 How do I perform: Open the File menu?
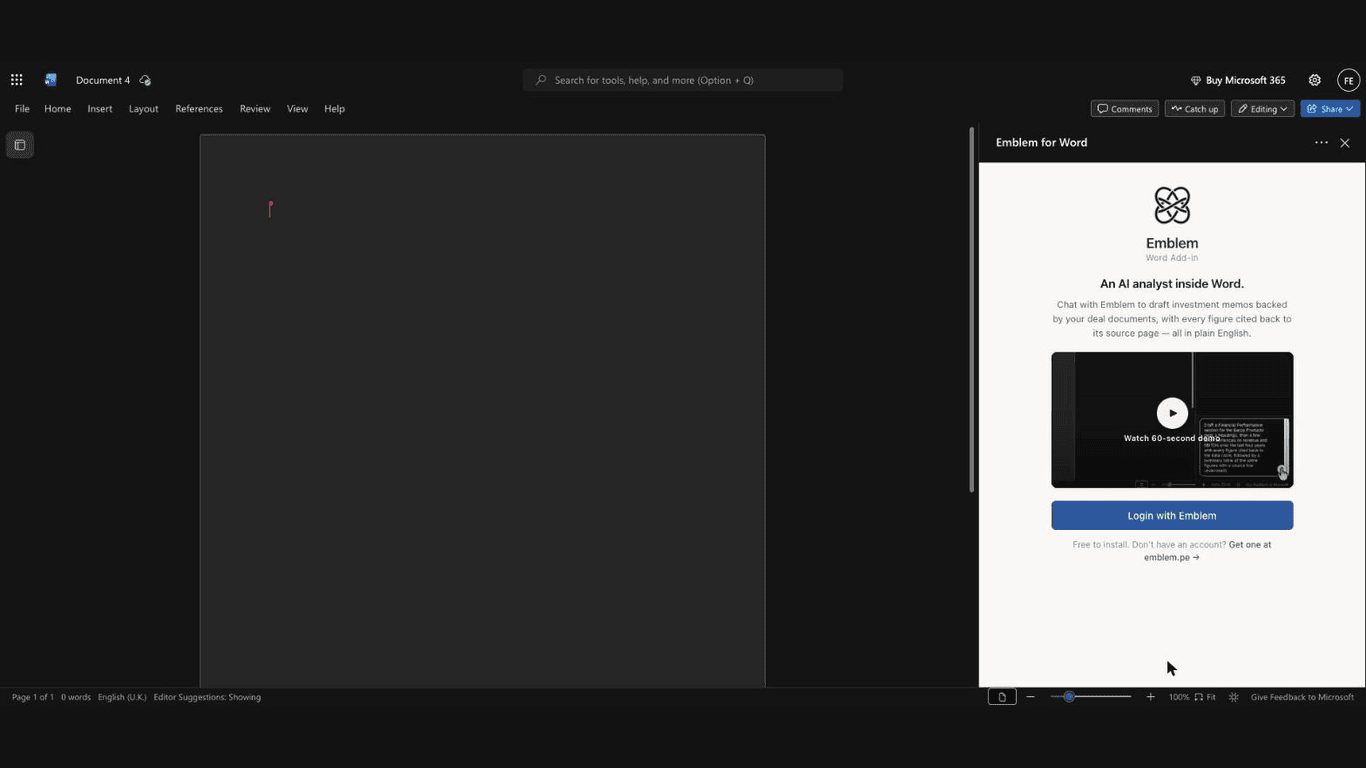22,109
